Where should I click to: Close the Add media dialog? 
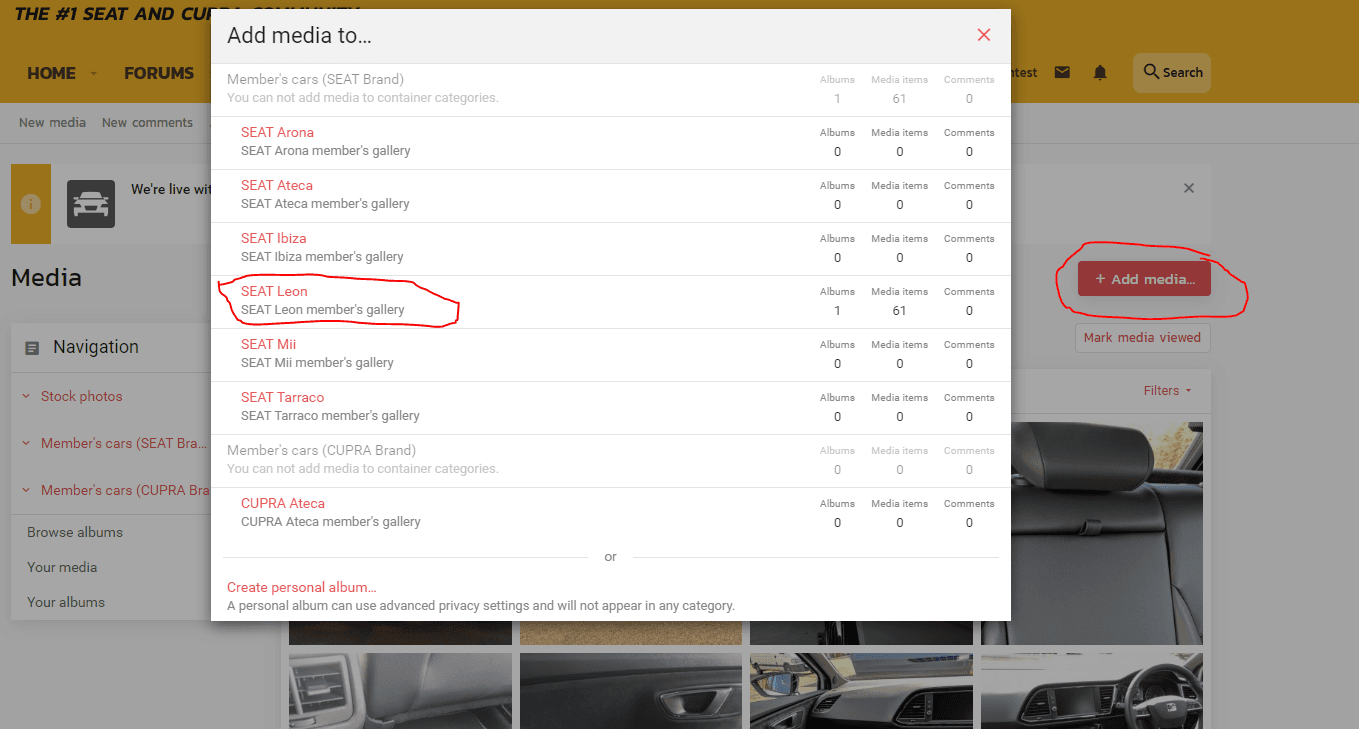coord(983,35)
